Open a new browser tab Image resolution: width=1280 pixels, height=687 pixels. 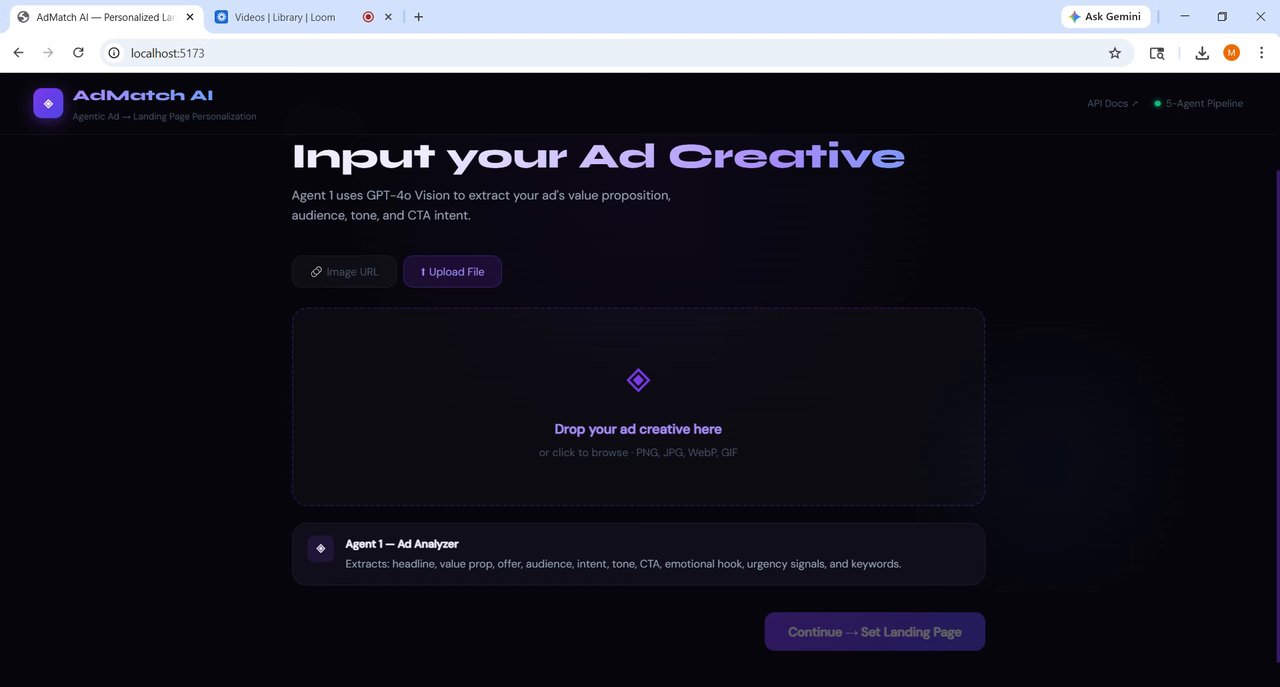tap(418, 17)
